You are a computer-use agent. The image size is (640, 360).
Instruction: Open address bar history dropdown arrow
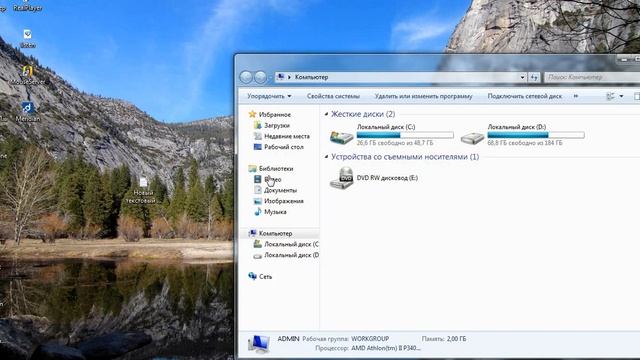(522, 77)
